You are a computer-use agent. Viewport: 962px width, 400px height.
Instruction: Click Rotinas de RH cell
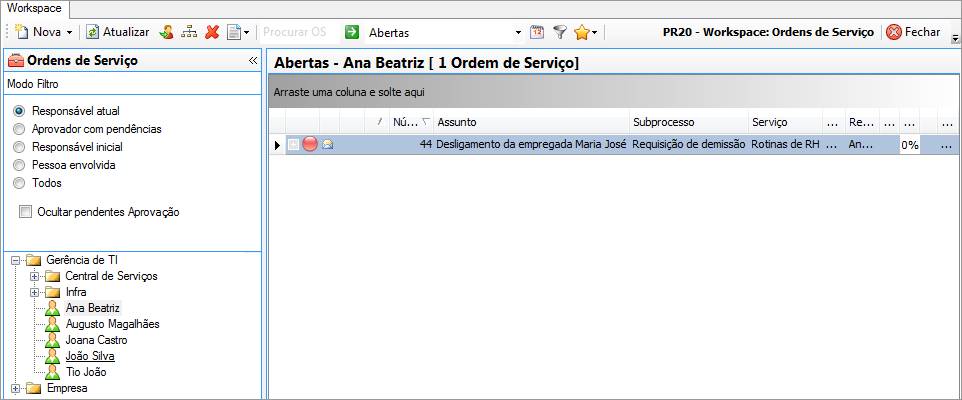786,145
